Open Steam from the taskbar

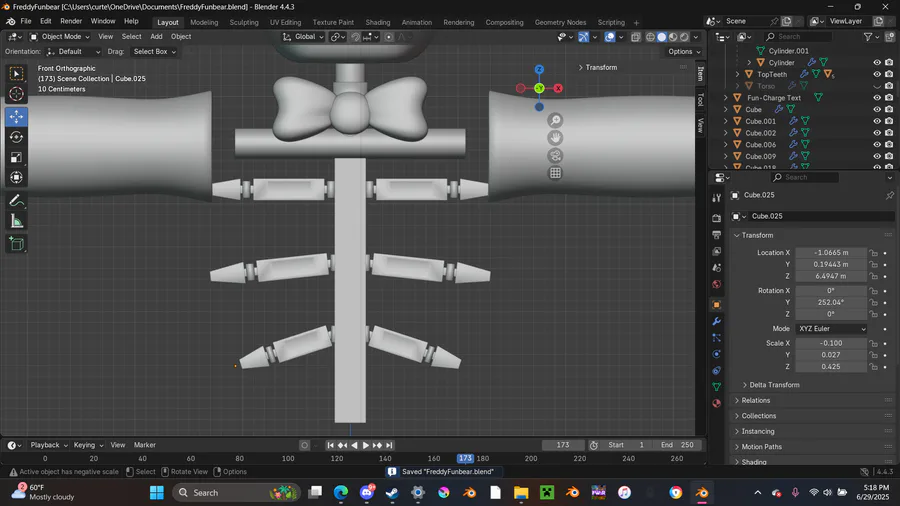[392, 492]
